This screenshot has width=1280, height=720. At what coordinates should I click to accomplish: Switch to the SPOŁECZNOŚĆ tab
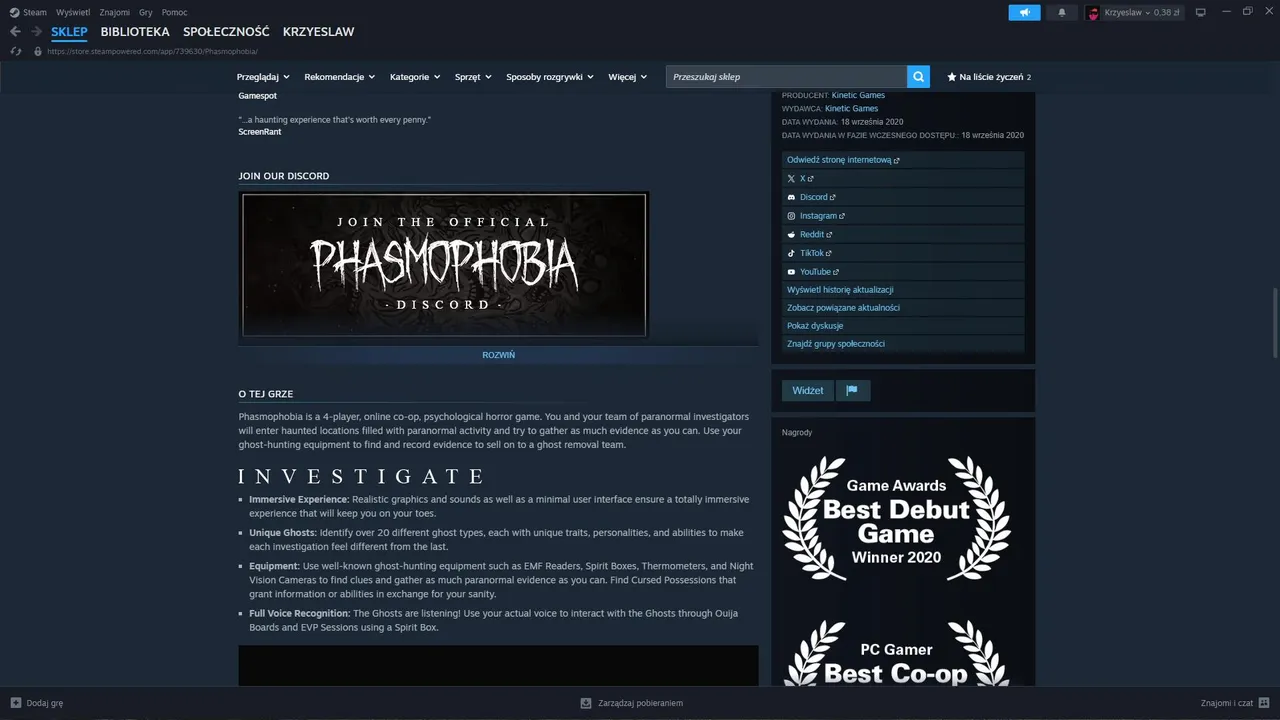pos(226,32)
